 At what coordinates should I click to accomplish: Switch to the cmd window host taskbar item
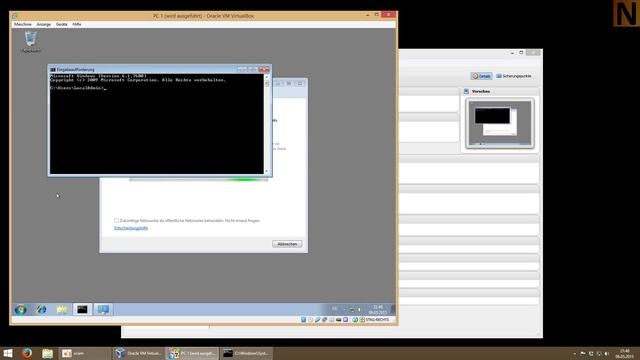tap(247, 353)
